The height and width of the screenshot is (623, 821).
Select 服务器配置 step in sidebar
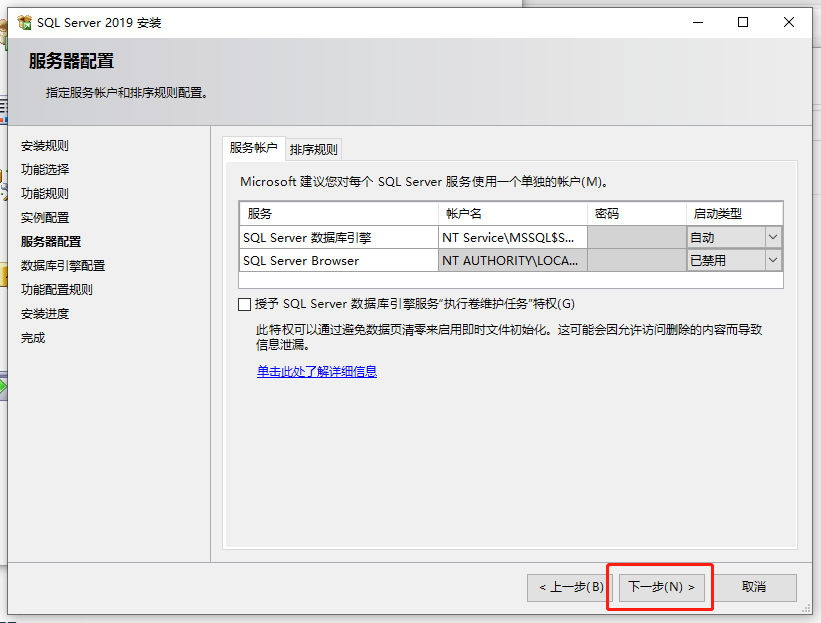(x=51, y=242)
